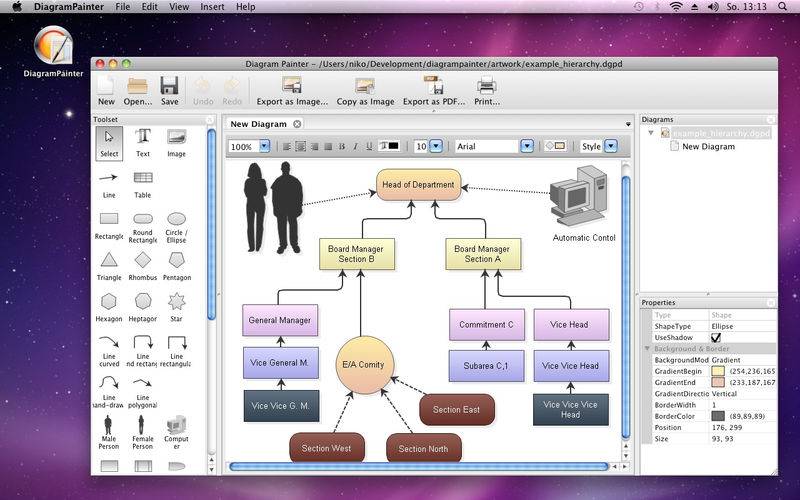This screenshot has width=800, height=500.
Task: Select the Triangle shape tool
Action: click(109, 266)
